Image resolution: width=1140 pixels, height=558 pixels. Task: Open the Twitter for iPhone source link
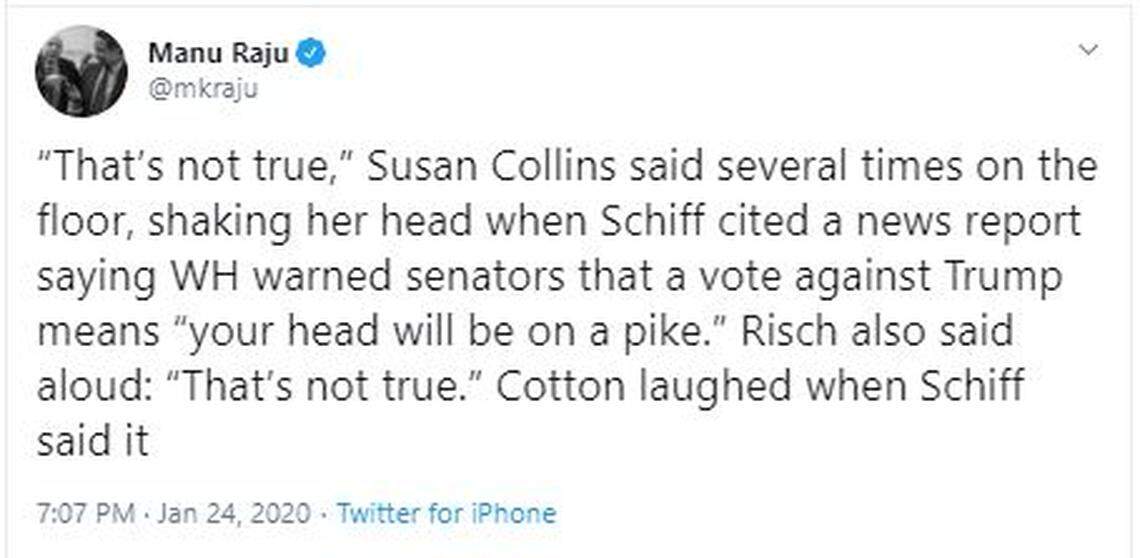[446, 514]
